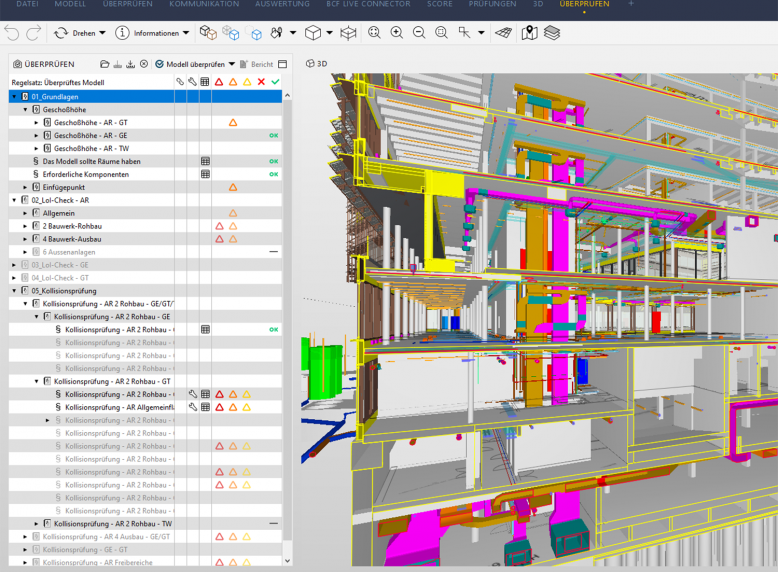The height and width of the screenshot is (572, 778).
Task: Click the remove-from-selection-basket cube icon
Action: (x=254, y=33)
